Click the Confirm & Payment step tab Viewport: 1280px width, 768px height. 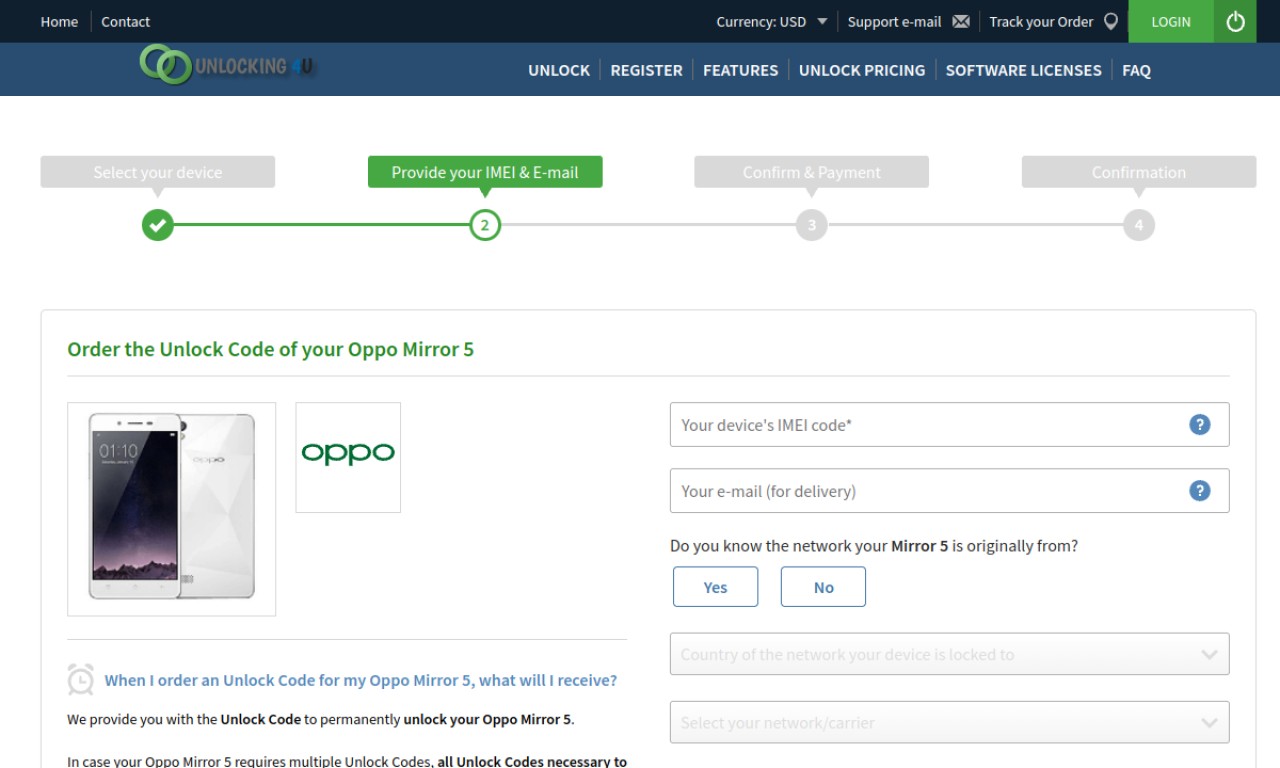(812, 172)
